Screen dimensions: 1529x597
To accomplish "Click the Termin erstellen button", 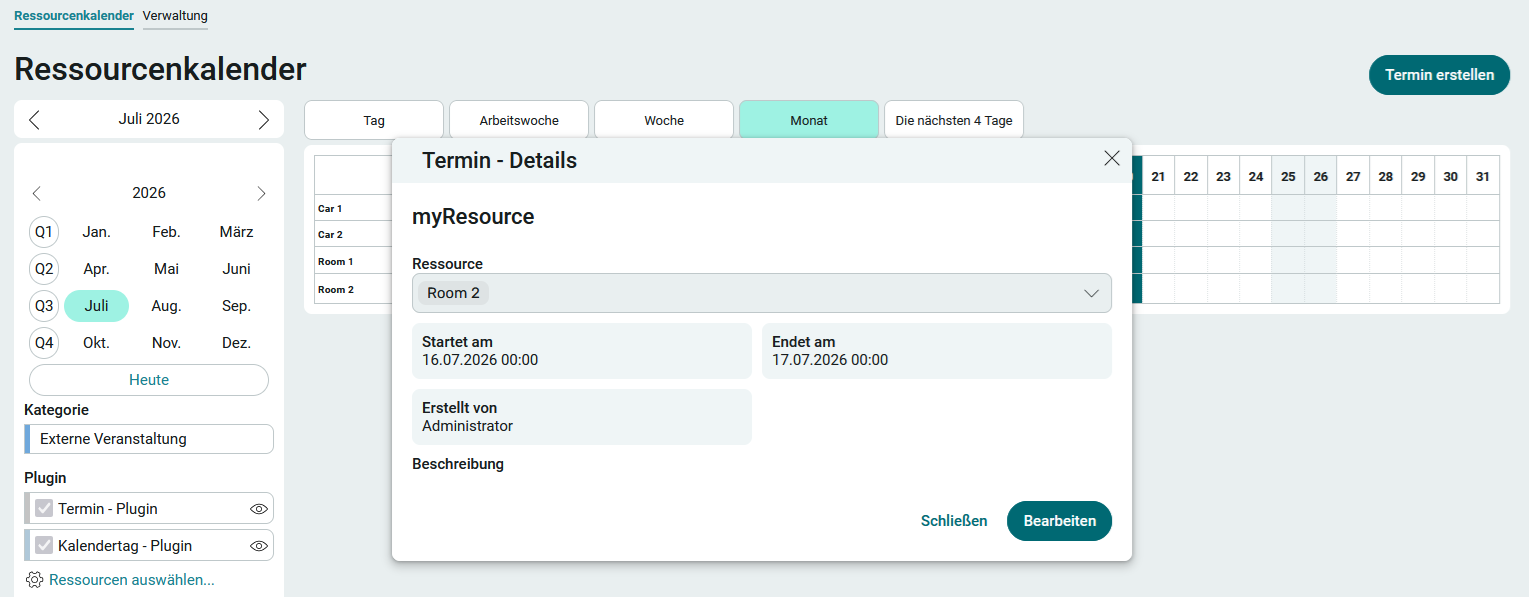I will pos(1439,75).
